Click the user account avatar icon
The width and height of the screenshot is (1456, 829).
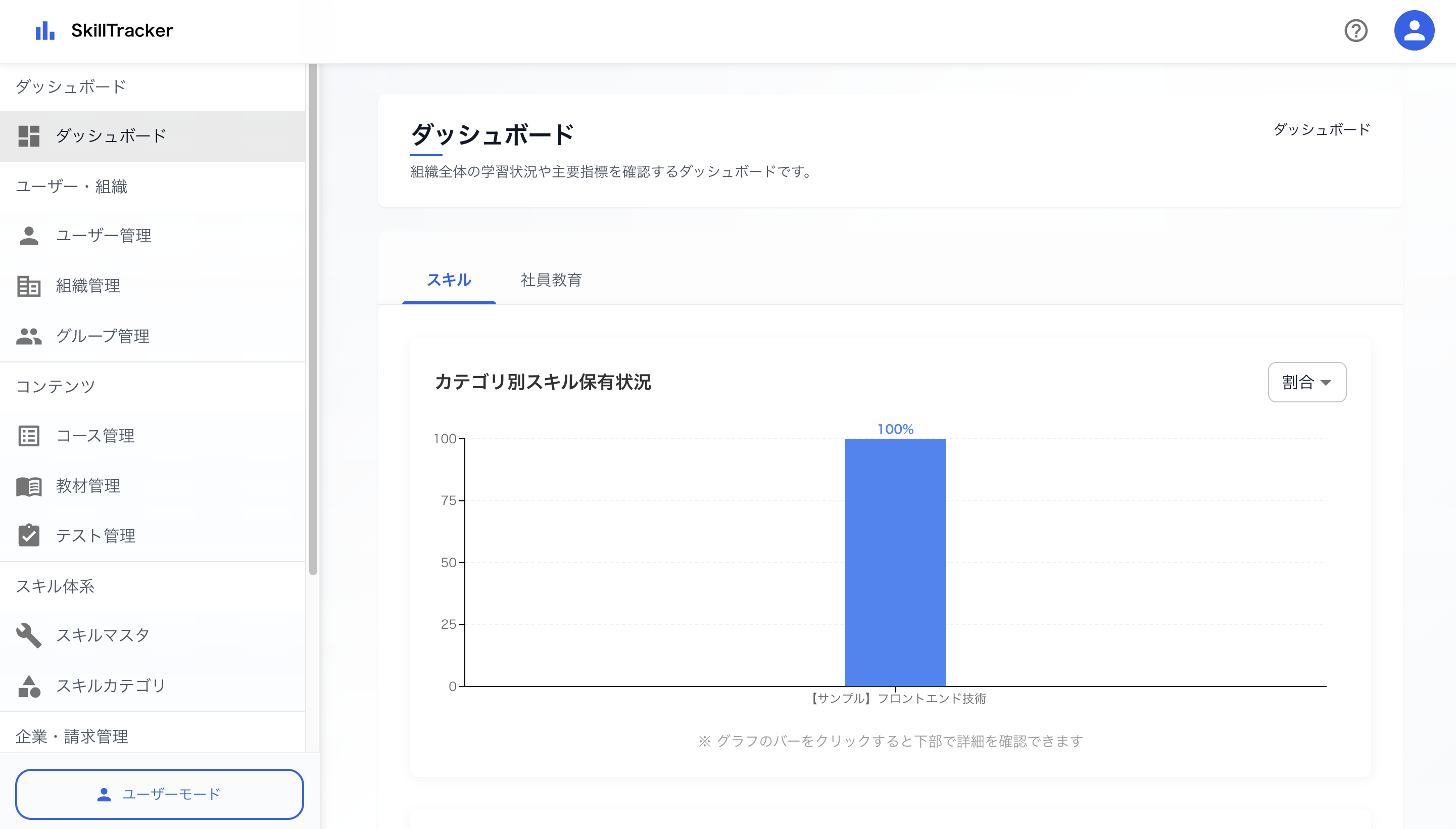pyautogui.click(x=1414, y=31)
